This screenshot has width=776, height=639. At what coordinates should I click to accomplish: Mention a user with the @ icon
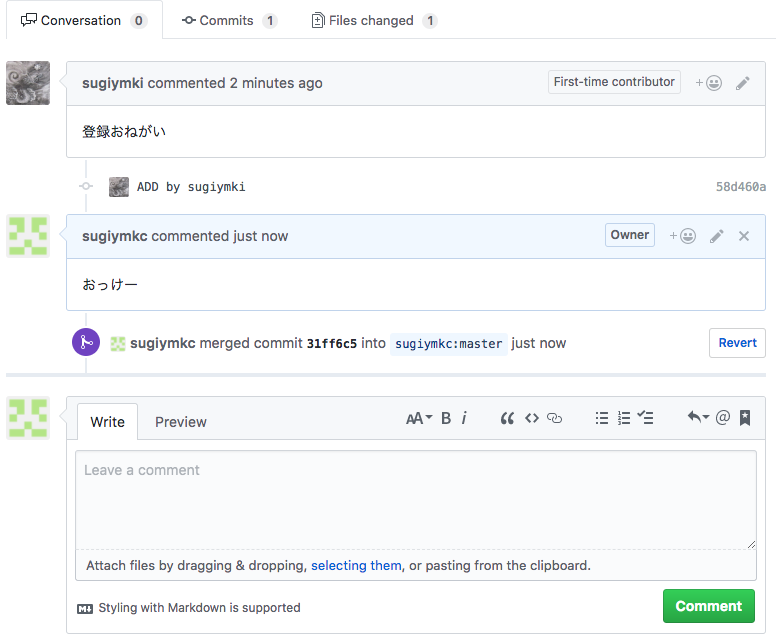click(x=723, y=418)
